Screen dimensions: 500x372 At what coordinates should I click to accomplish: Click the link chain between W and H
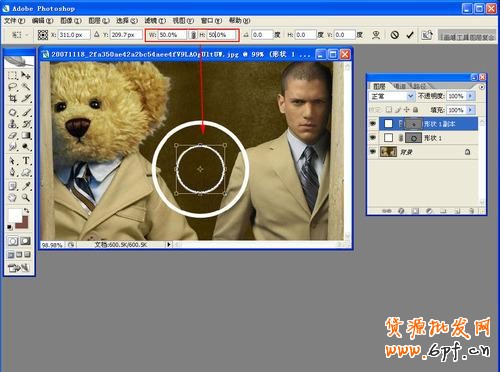click(x=193, y=35)
